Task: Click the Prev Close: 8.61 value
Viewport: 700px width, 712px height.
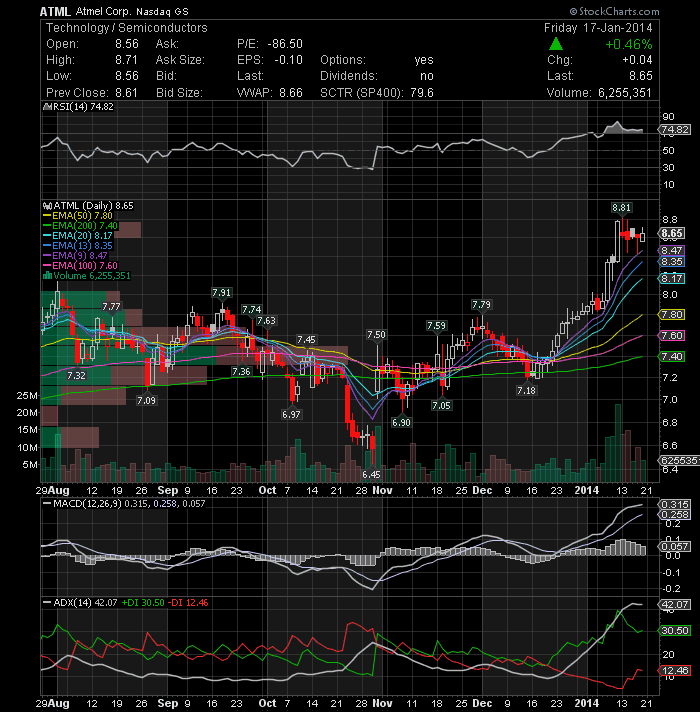Action: pos(92,93)
